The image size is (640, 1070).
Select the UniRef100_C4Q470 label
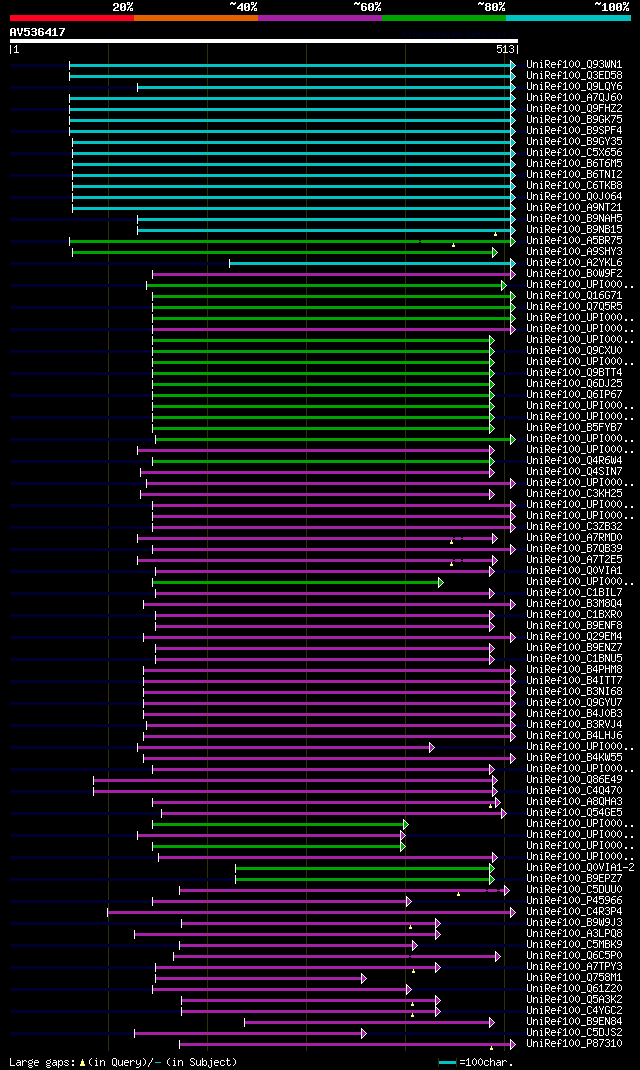click(x=574, y=791)
